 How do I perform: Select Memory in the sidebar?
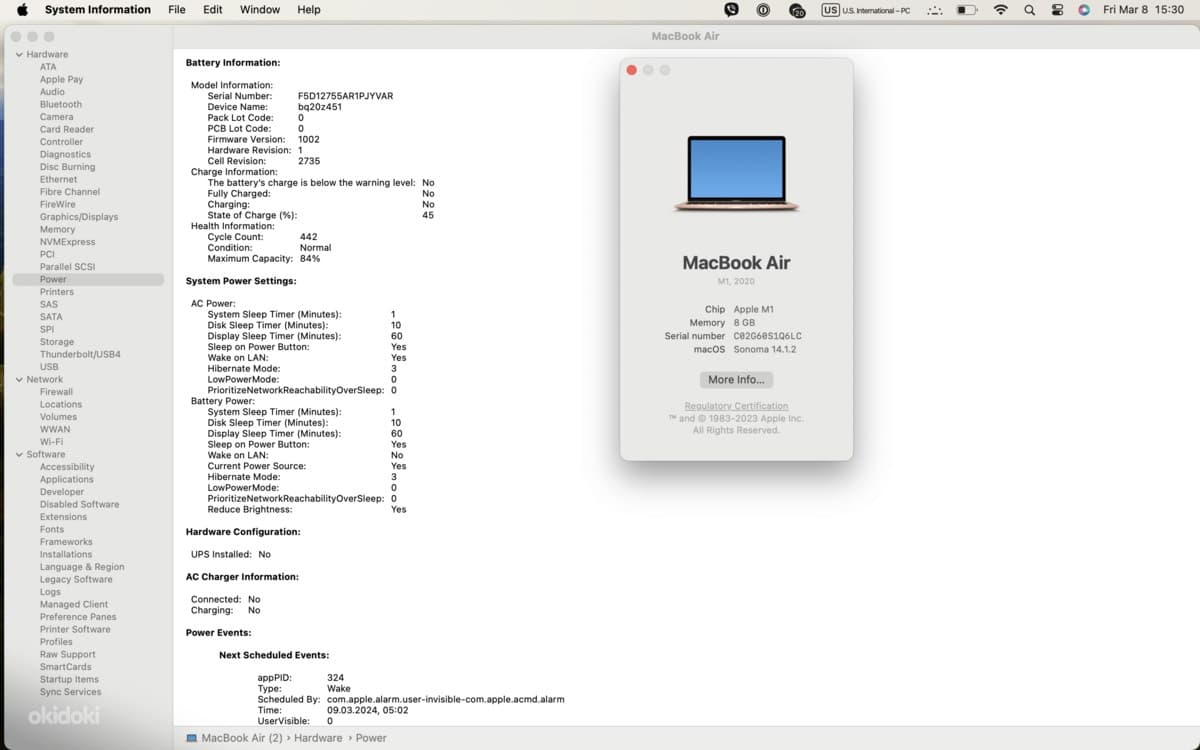(x=57, y=229)
